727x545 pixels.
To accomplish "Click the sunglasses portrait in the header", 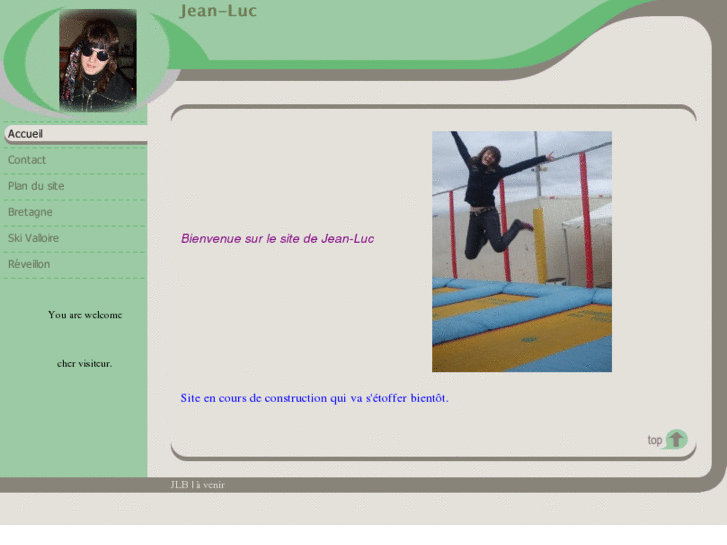I will coord(97,60).
